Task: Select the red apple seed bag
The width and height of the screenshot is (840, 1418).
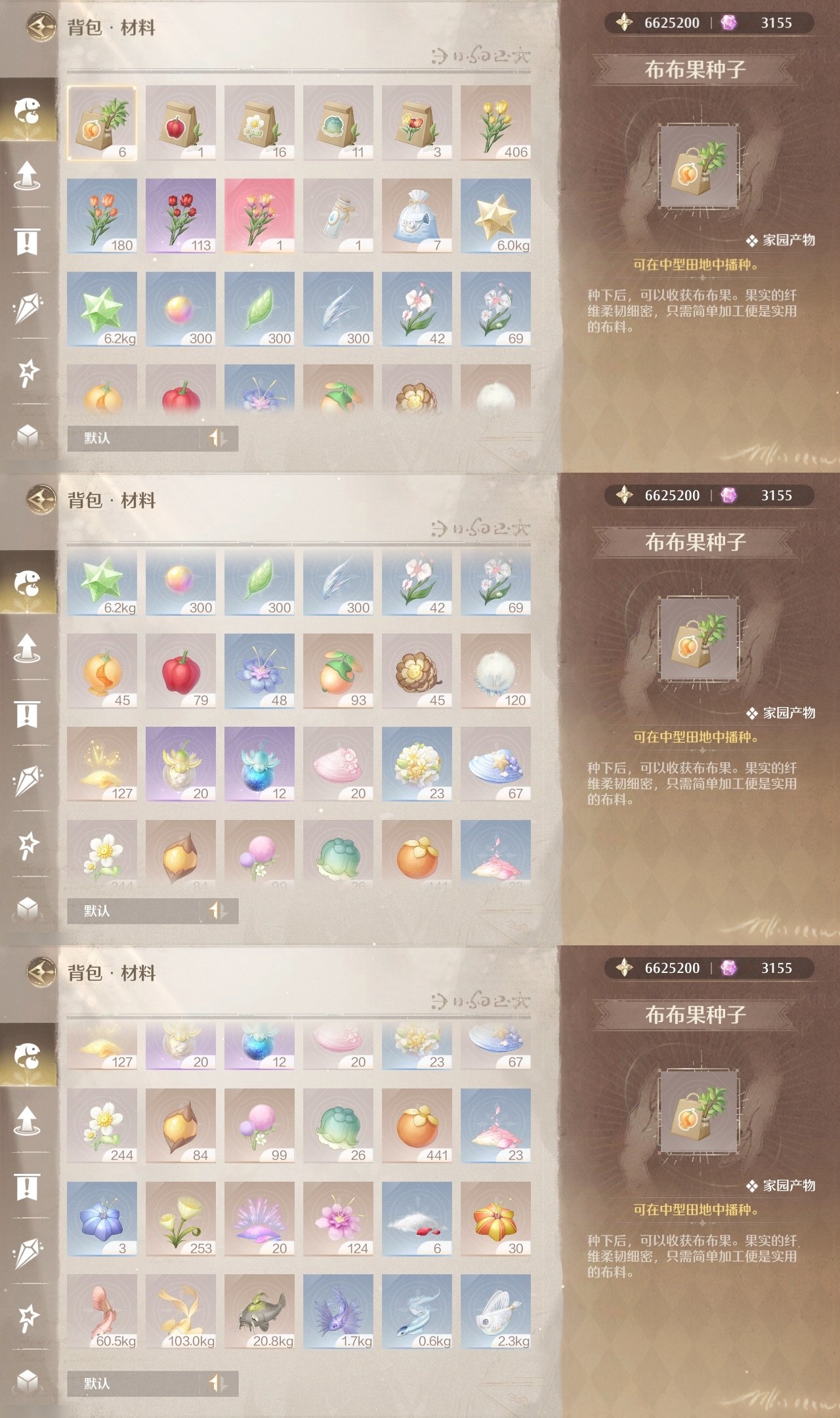Action: click(180, 123)
